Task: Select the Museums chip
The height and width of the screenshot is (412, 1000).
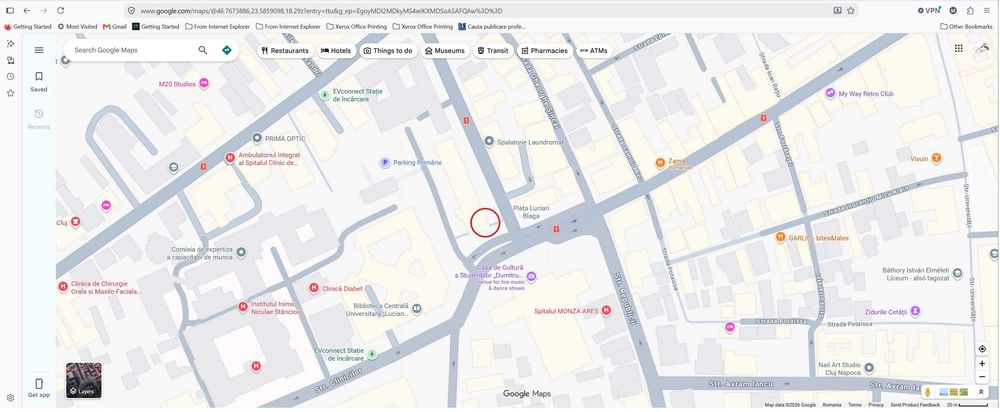Action: coord(445,50)
